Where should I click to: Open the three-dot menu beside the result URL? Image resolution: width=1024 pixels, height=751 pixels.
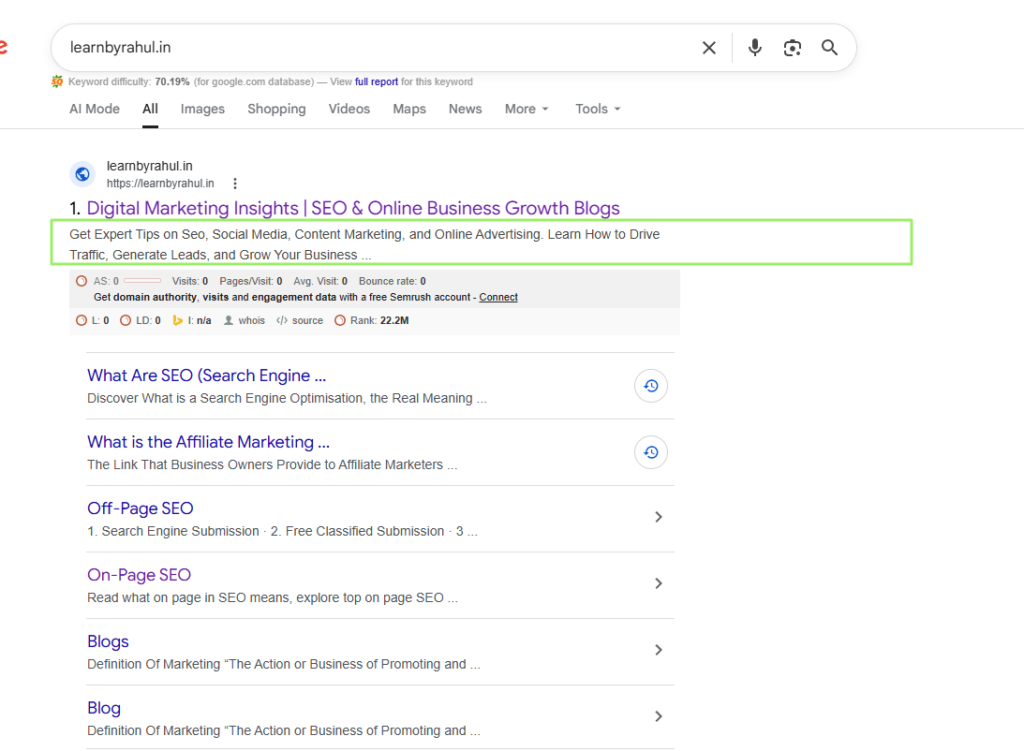click(x=234, y=183)
